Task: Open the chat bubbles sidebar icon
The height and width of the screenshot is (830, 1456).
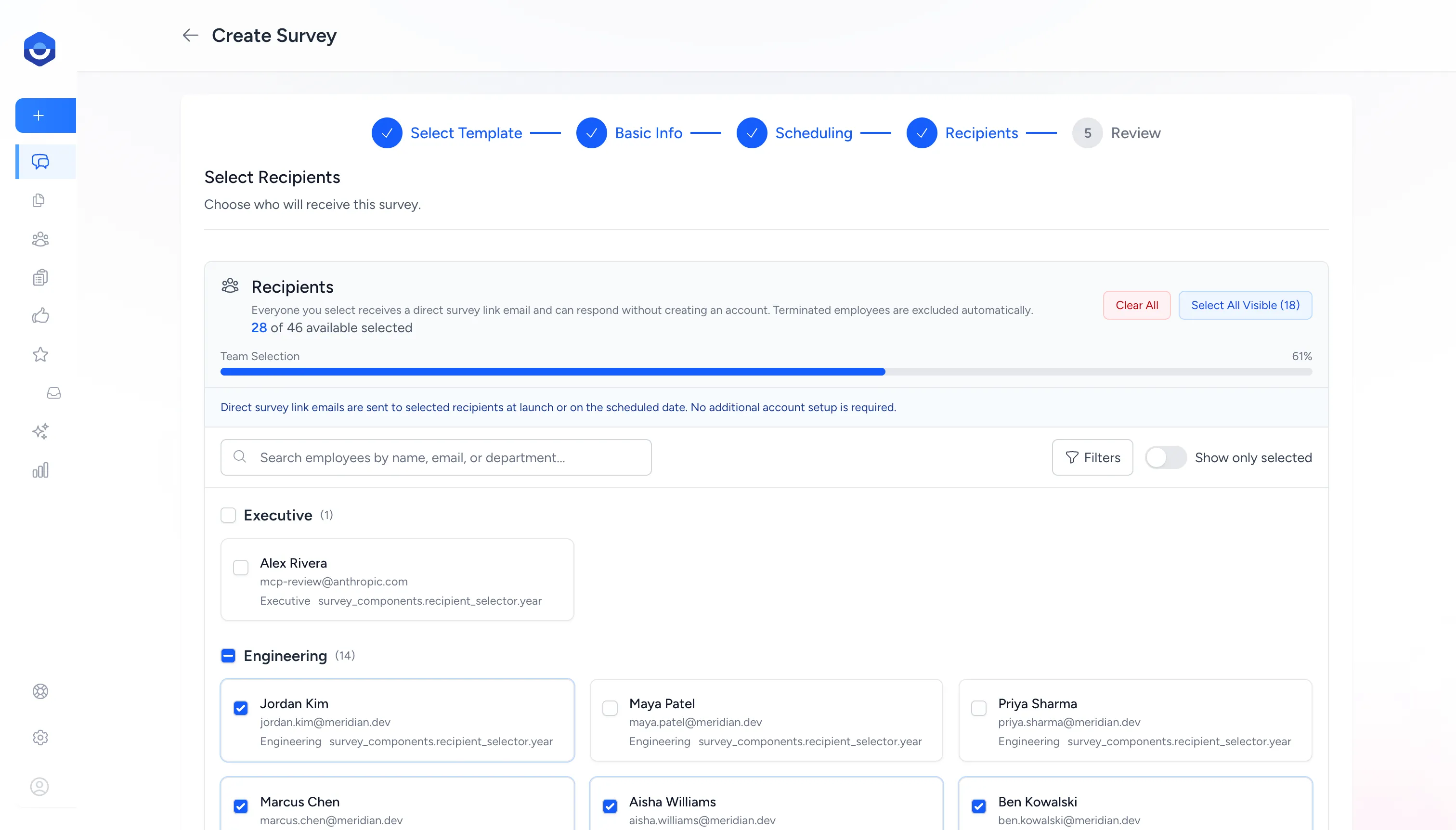Action: pos(40,162)
